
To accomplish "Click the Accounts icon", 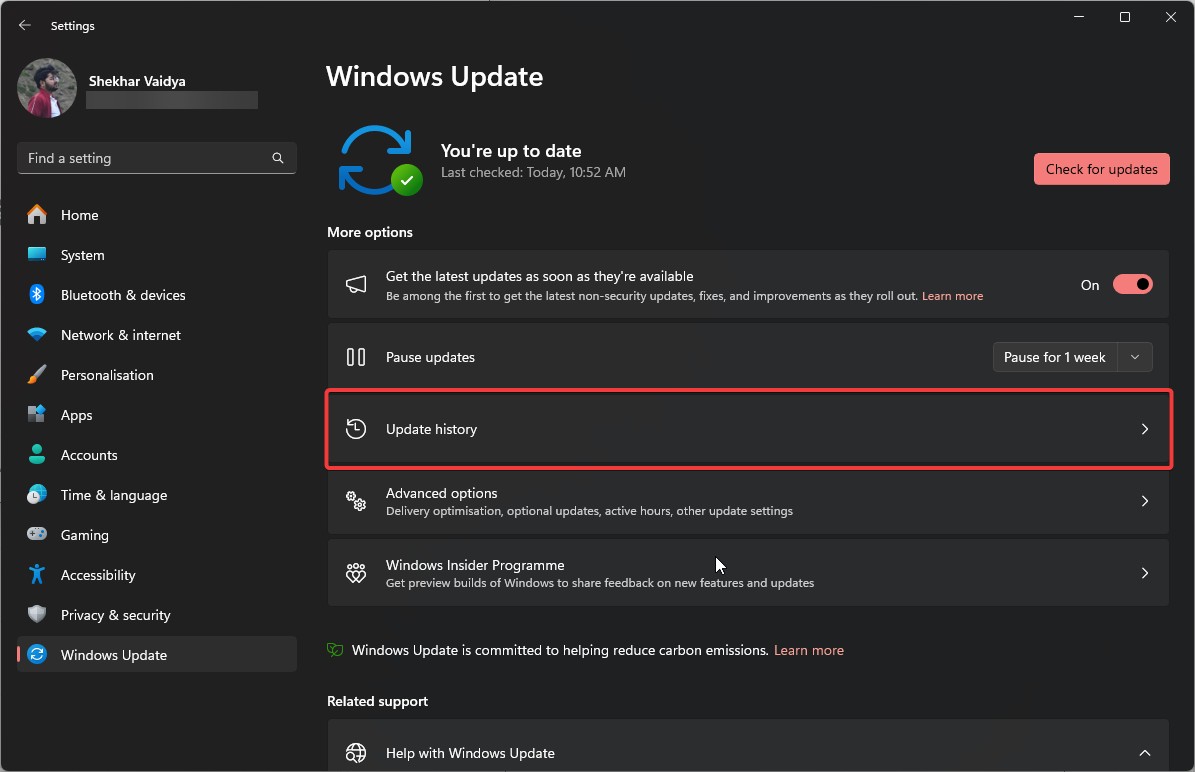I will (x=36, y=455).
